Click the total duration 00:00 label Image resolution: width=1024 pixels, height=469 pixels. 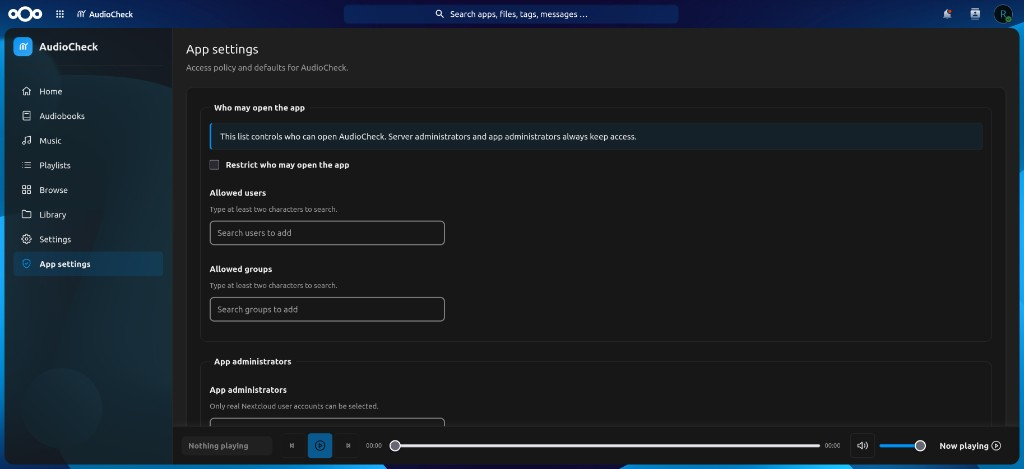tap(833, 446)
